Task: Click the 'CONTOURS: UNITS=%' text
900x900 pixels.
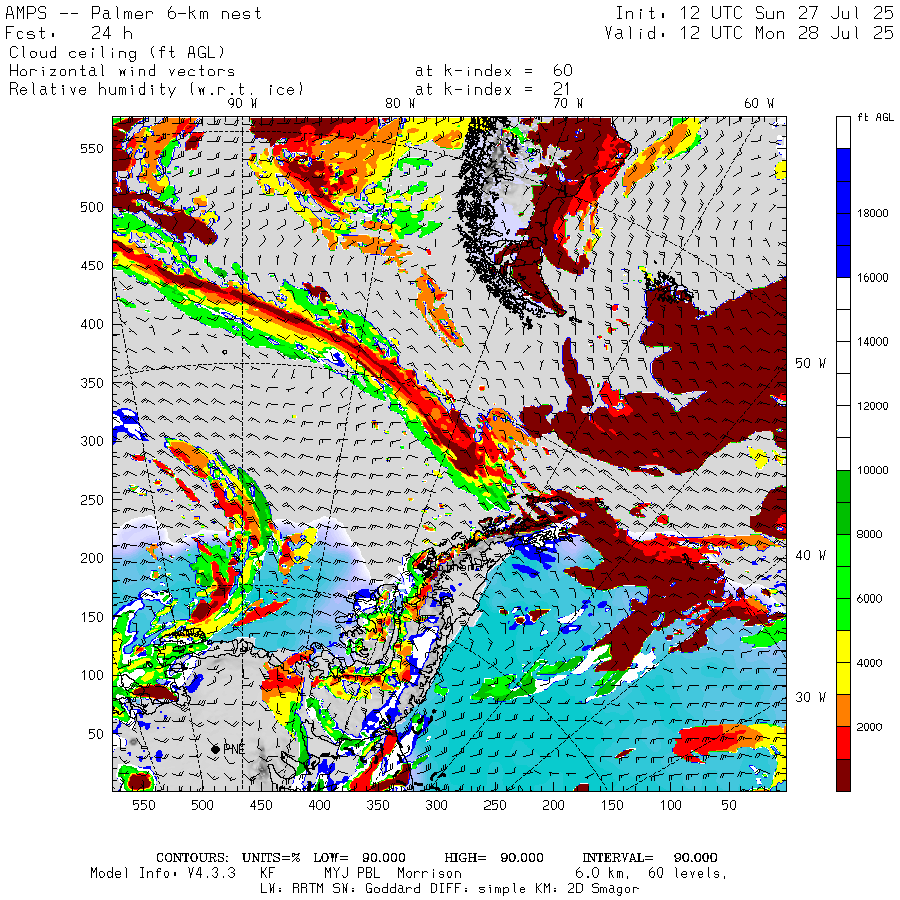Action: [228, 858]
